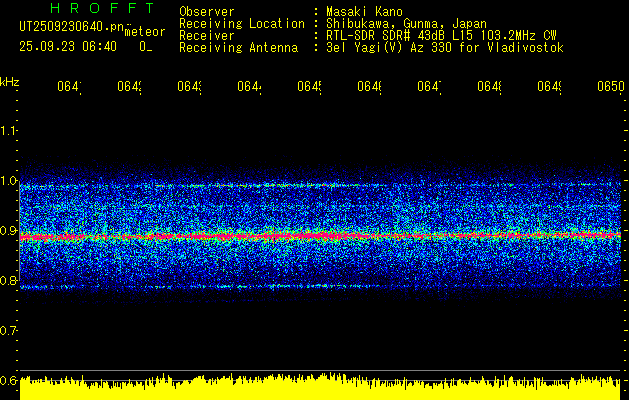Image resolution: width=629 pixels, height=400 pixels.
Task: Click the 0646 time marker
Action: pos(369,86)
